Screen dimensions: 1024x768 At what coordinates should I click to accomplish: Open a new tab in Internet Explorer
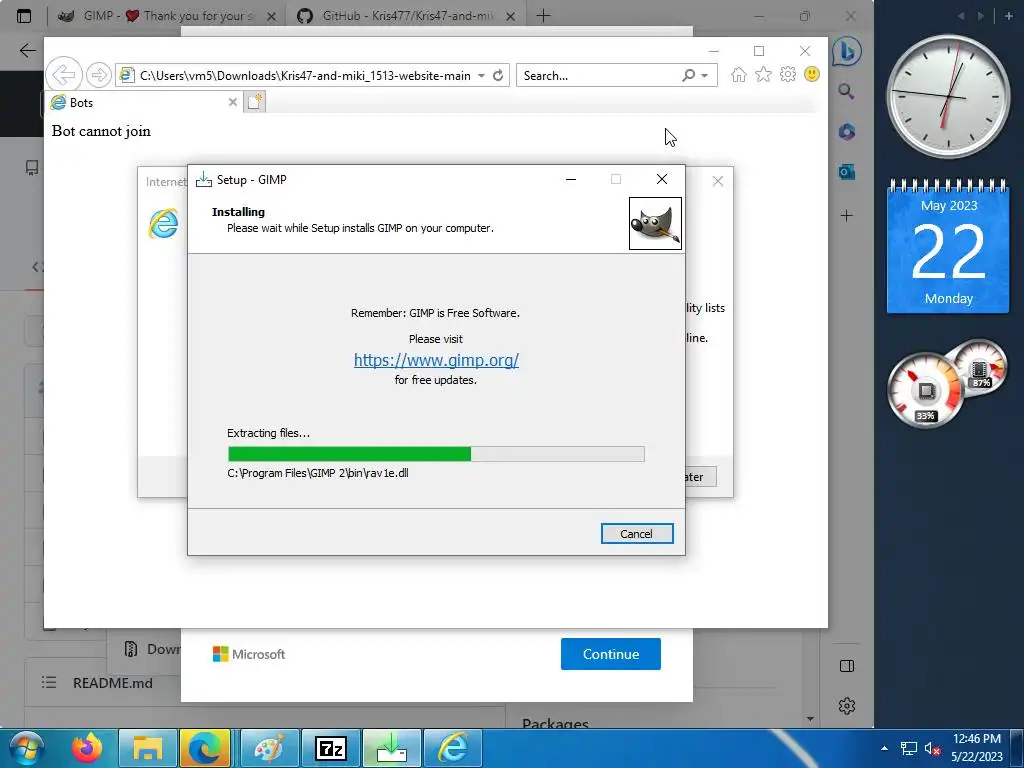[x=255, y=102]
